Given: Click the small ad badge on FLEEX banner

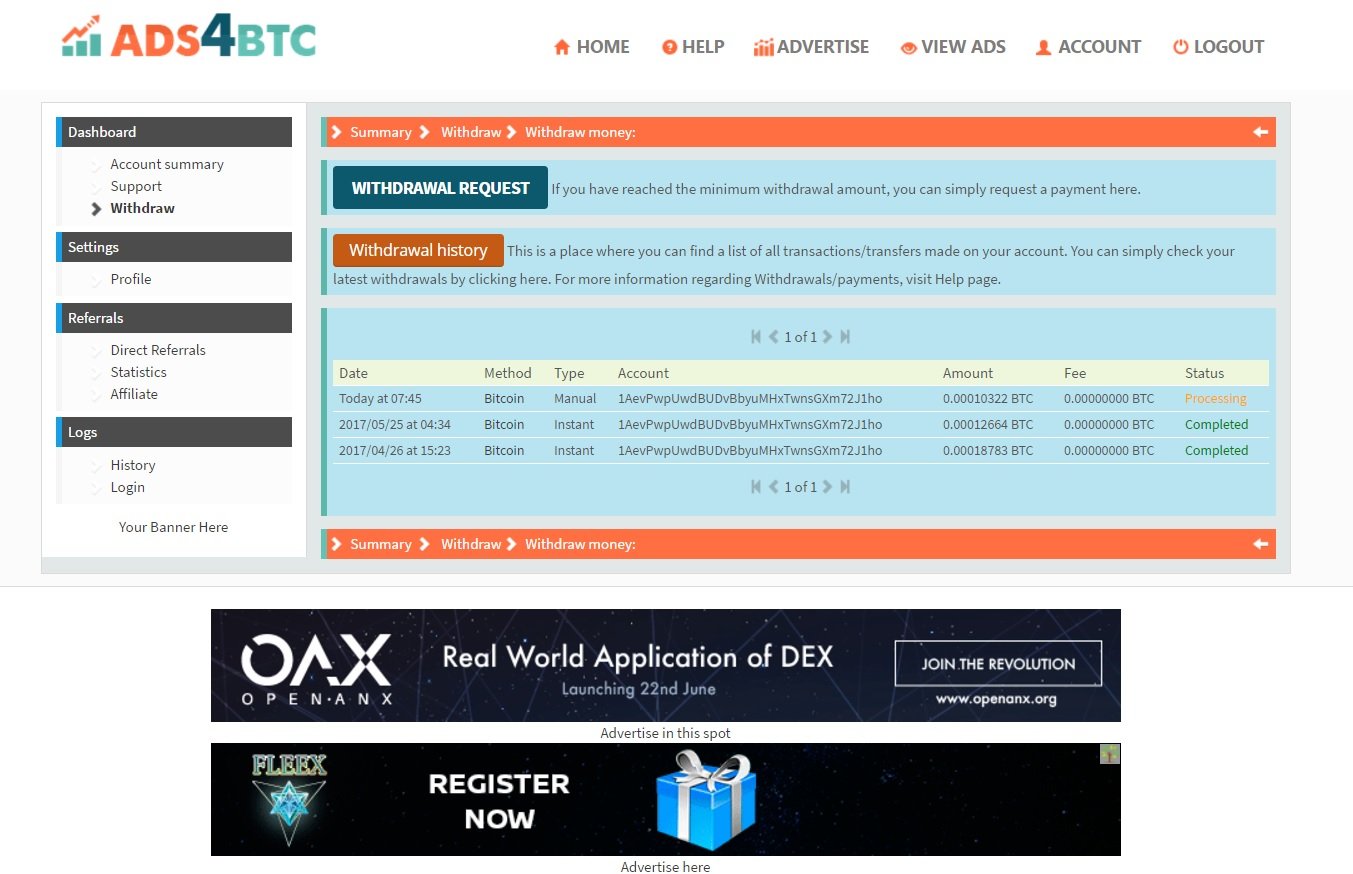Looking at the screenshot, I should [1110, 754].
